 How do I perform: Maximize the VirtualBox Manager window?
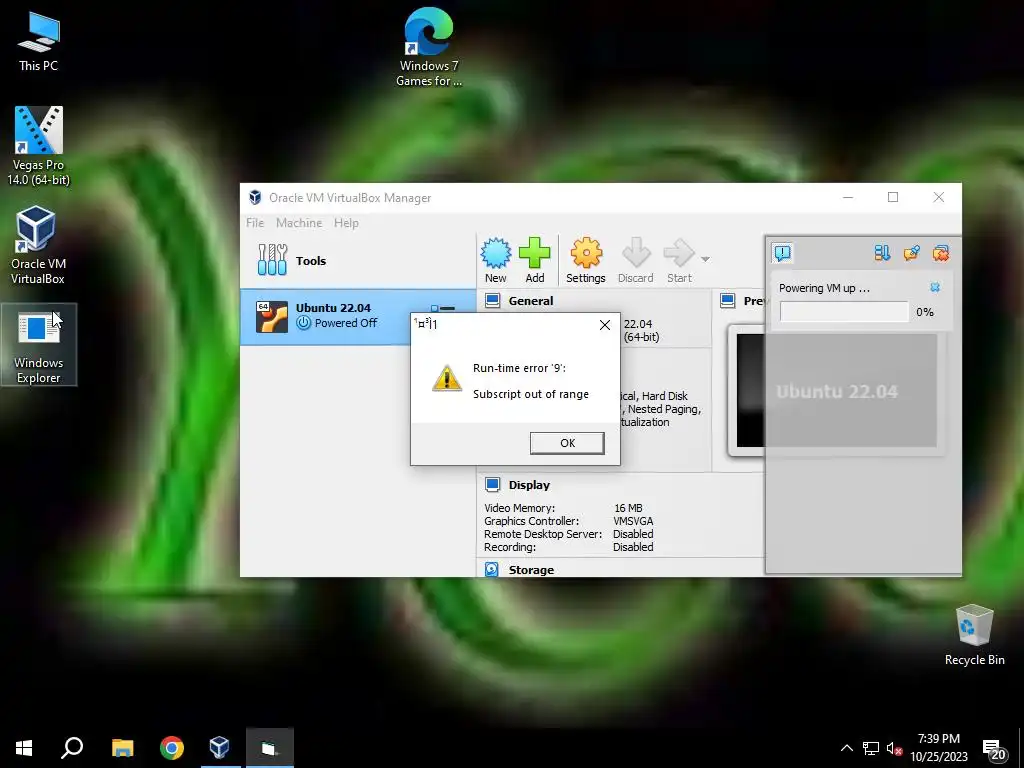(893, 197)
